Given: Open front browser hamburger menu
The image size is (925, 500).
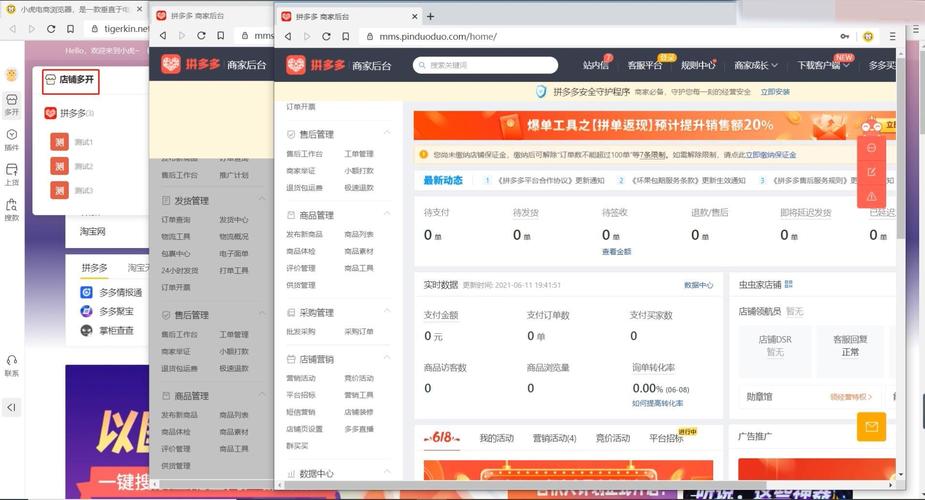Looking at the screenshot, I should click(893, 37).
